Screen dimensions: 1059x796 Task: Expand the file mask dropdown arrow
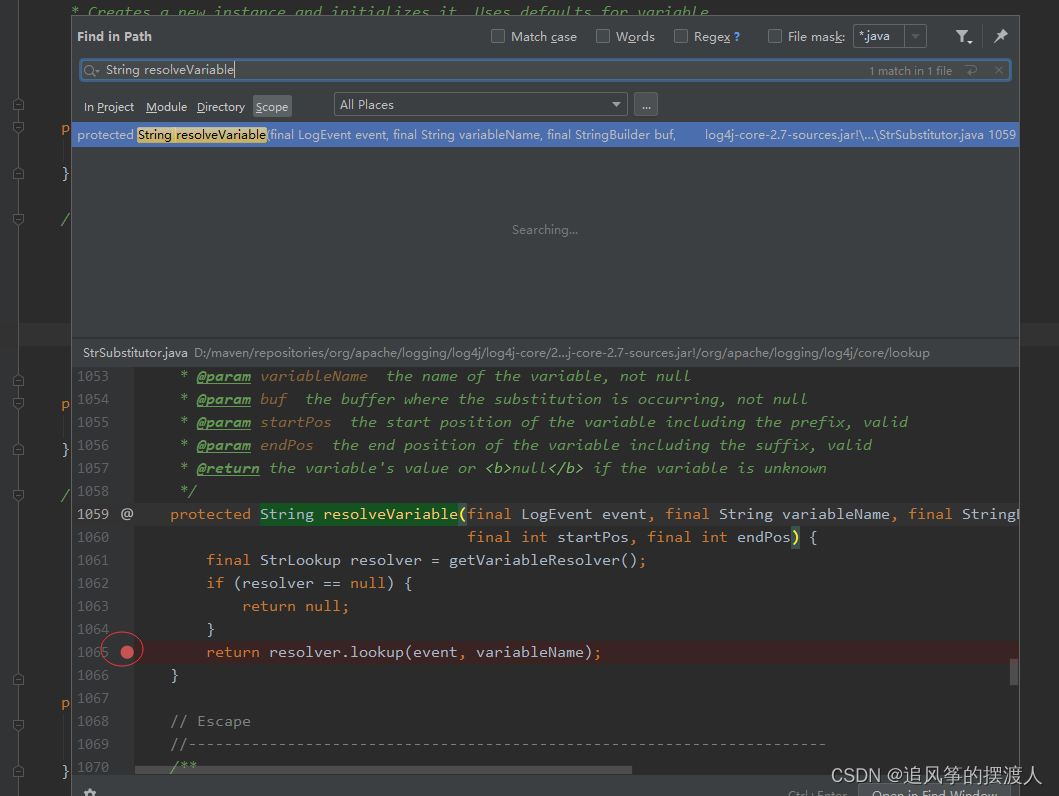(x=915, y=36)
